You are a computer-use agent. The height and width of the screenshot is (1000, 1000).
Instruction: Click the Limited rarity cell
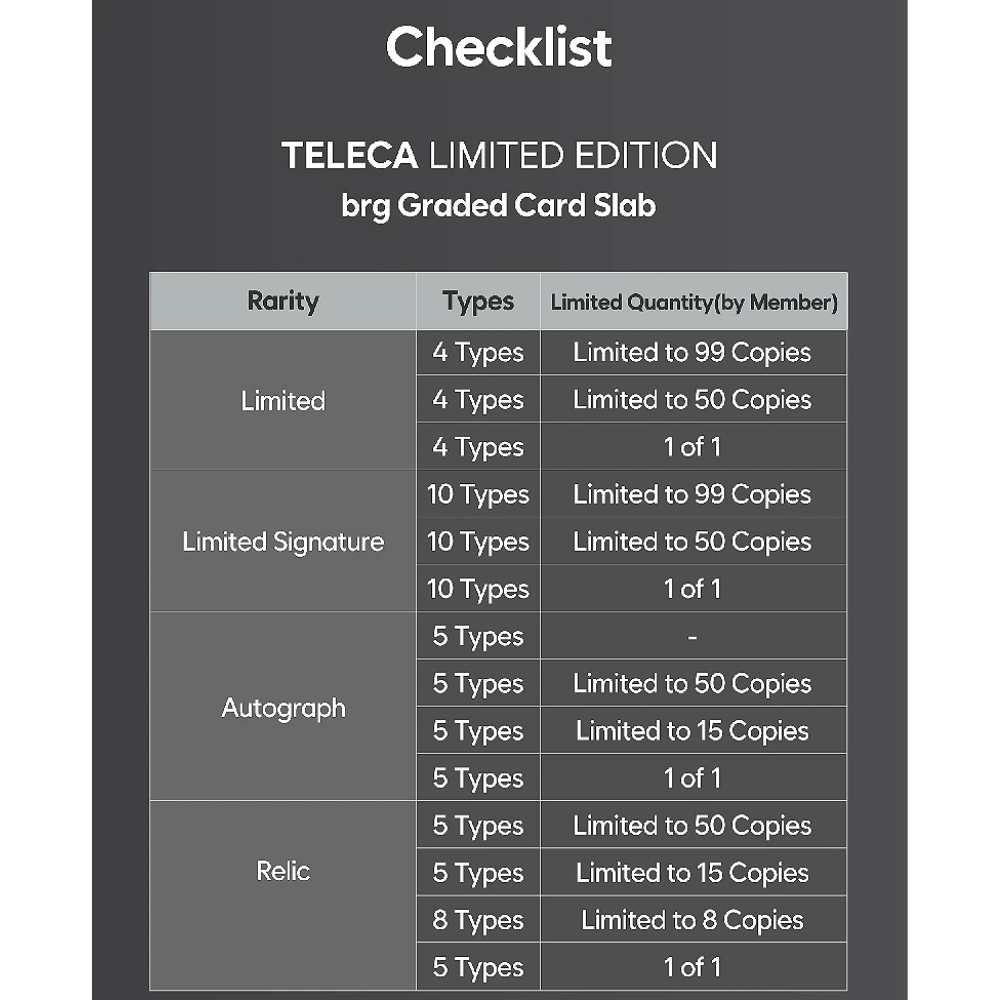coord(283,401)
